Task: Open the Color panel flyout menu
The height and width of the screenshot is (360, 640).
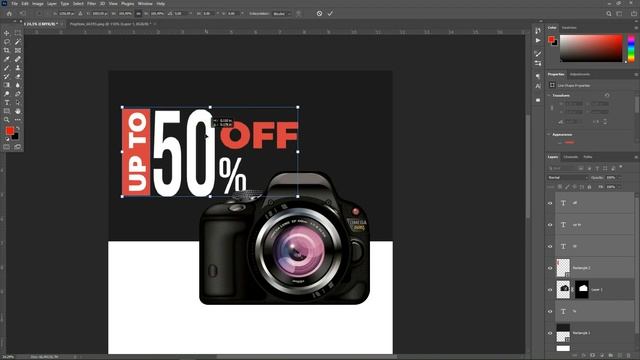Action: [x=636, y=28]
